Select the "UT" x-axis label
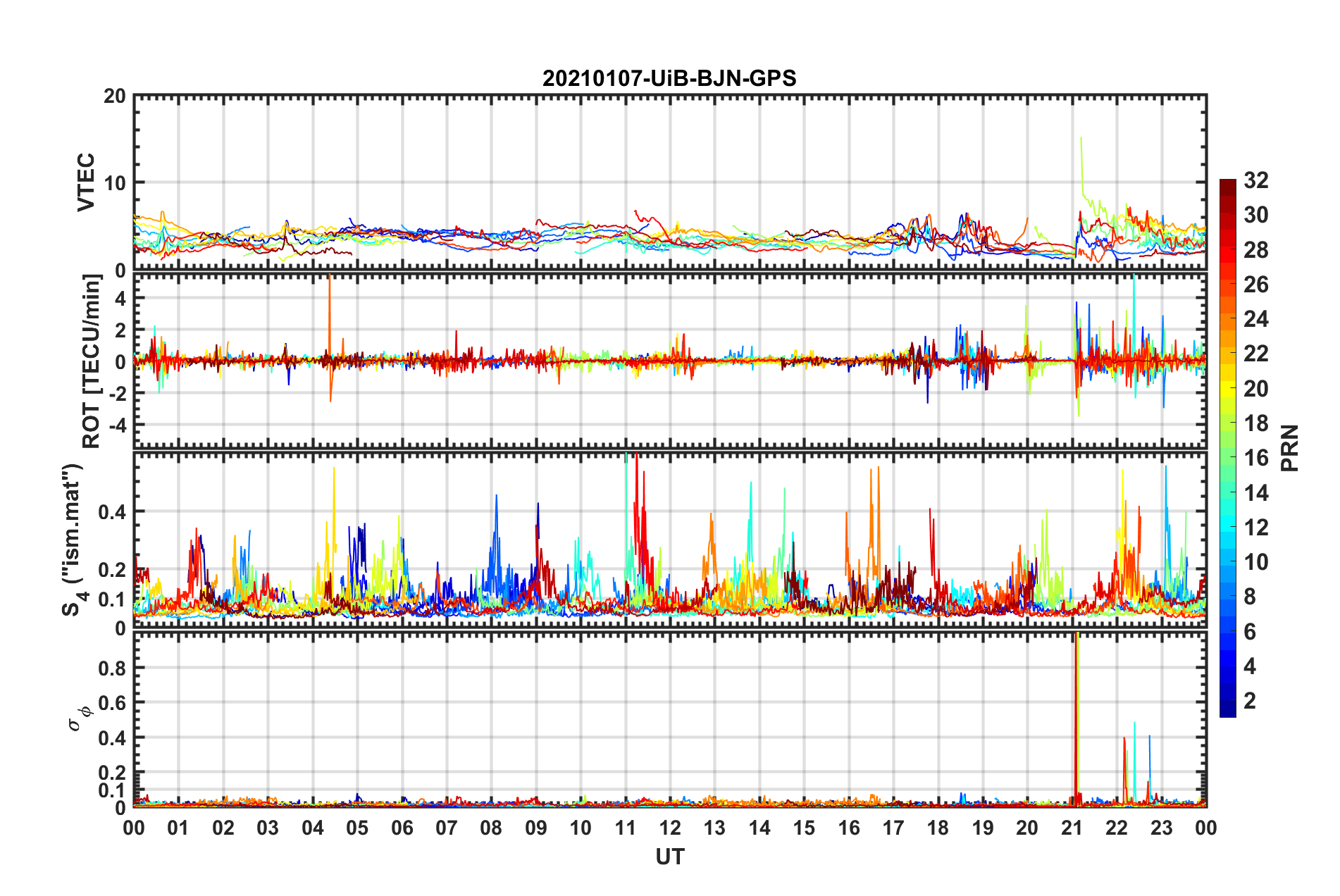This screenshot has width=1340, height=896. [670, 857]
